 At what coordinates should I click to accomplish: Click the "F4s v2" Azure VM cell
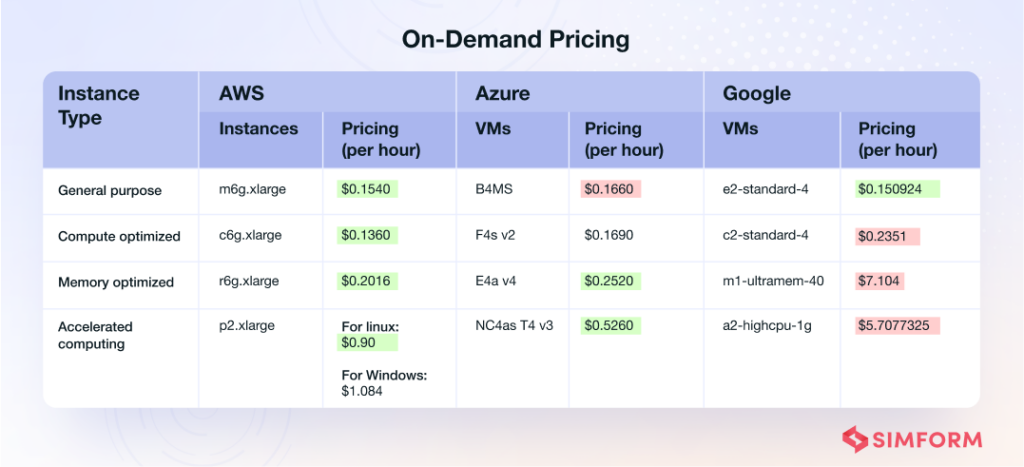coord(496,235)
